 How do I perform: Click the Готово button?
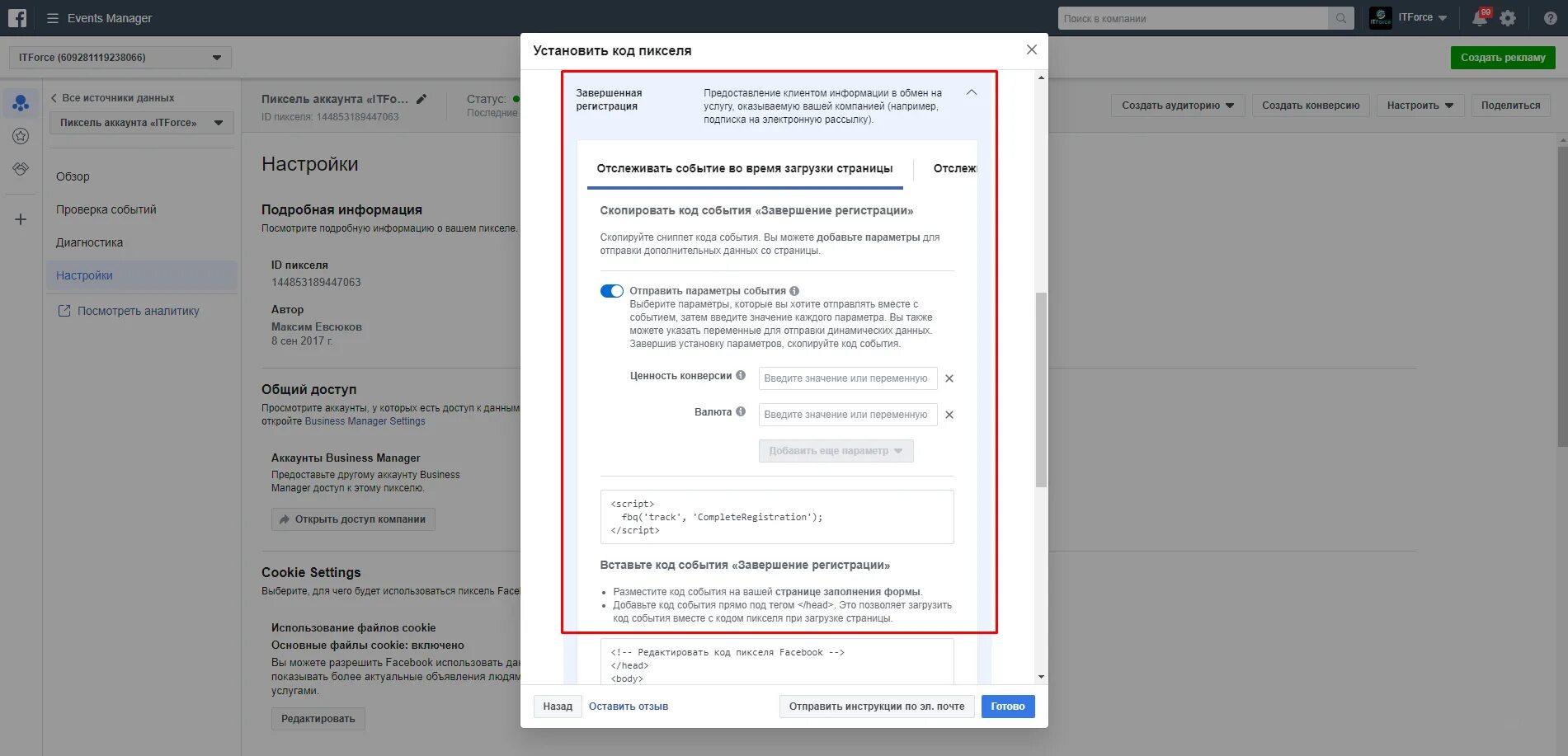(x=1008, y=707)
